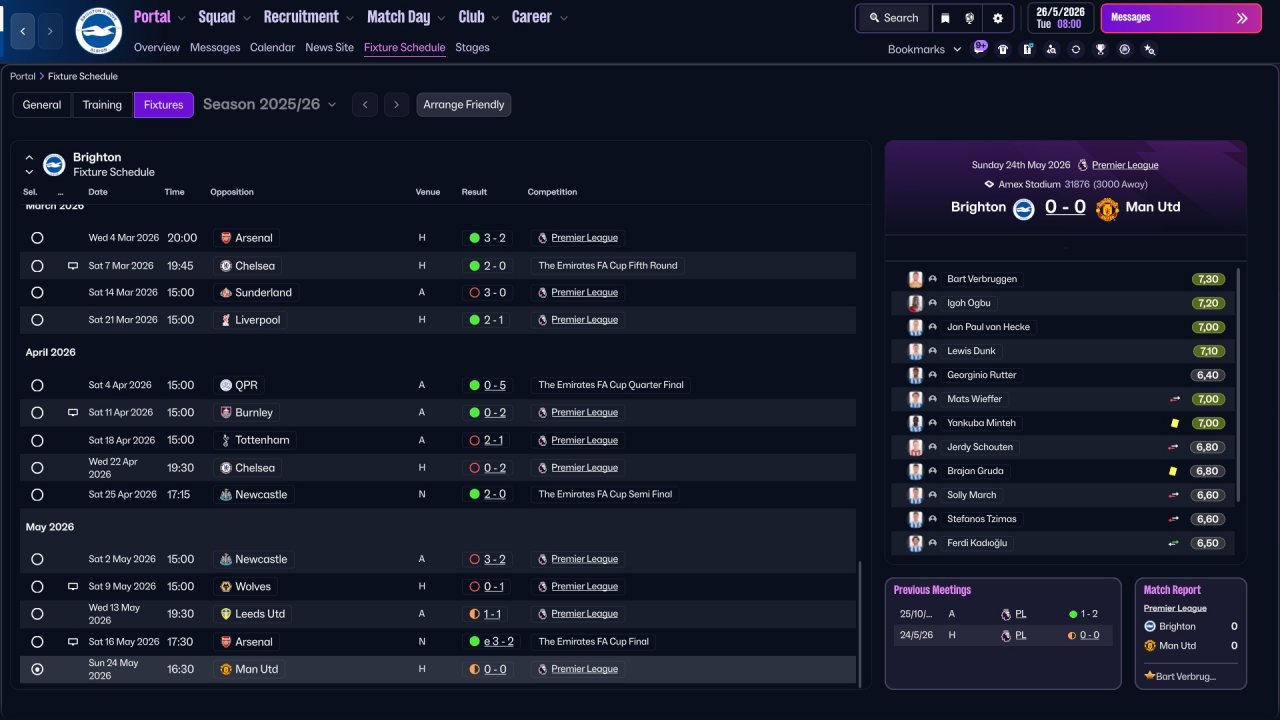Go back with the left arrow
1280x720 pixels.
24,32
